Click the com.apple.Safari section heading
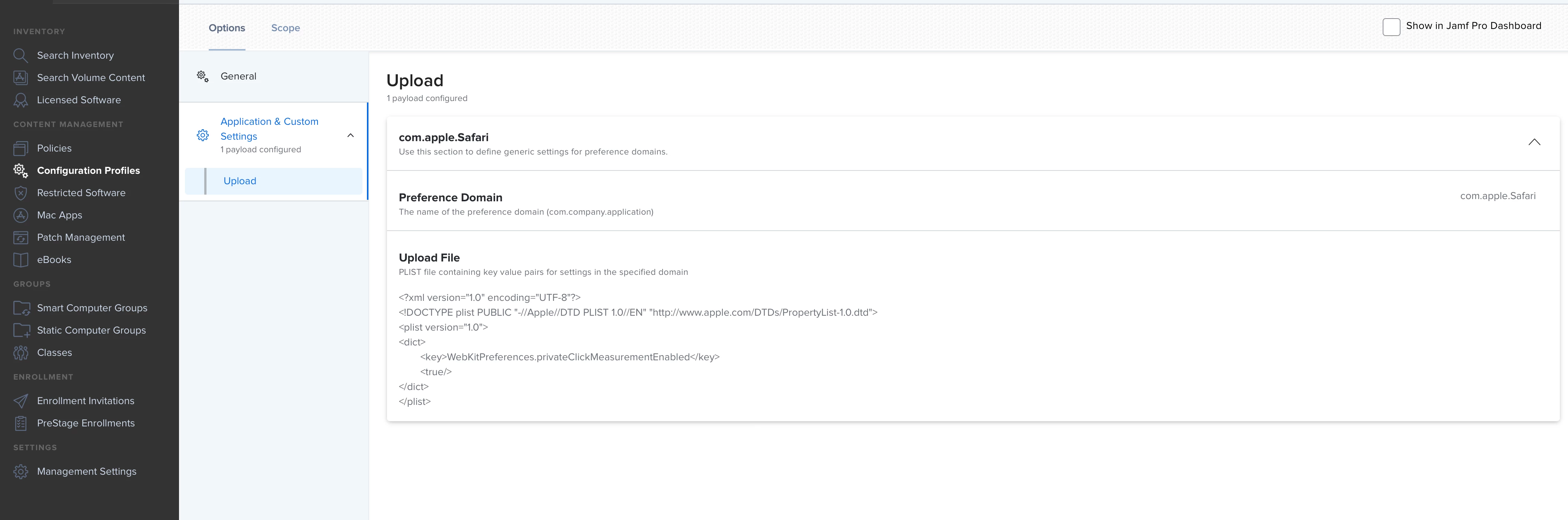 coord(444,137)
